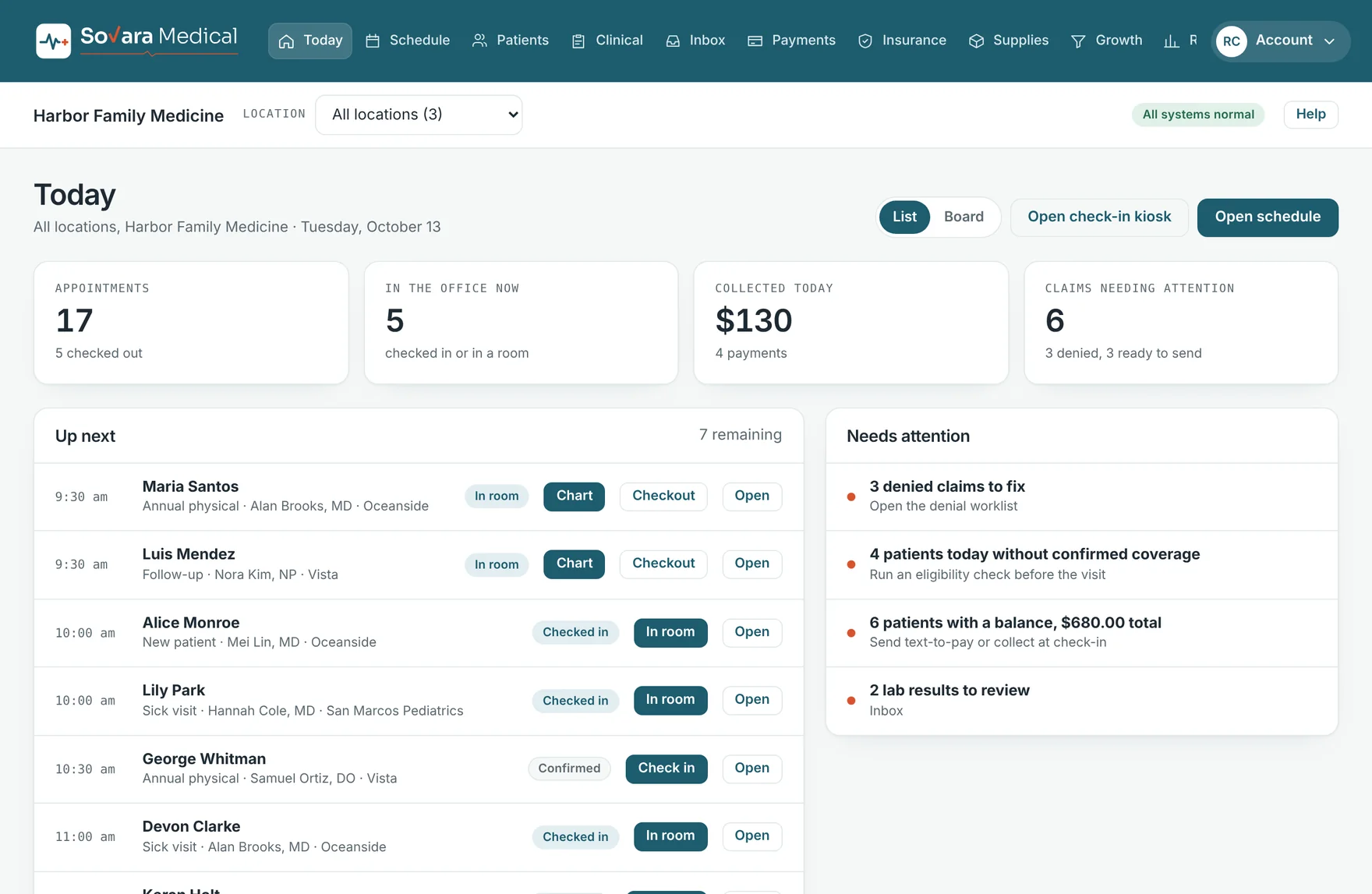Image resolution: width=1372 pixels, height=894 pixels.
Task: Open Lily Park's appointment
Action: [751, 700]
